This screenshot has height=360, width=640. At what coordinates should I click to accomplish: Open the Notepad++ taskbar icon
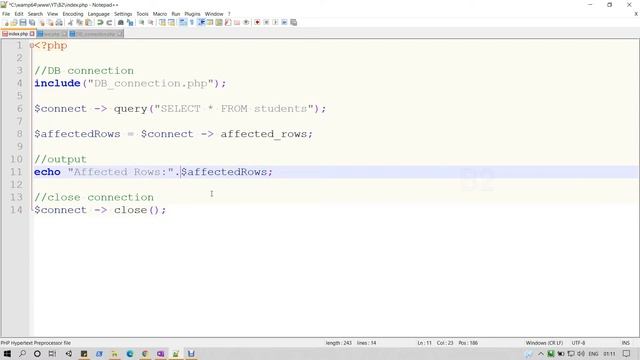tap(176, 354)
